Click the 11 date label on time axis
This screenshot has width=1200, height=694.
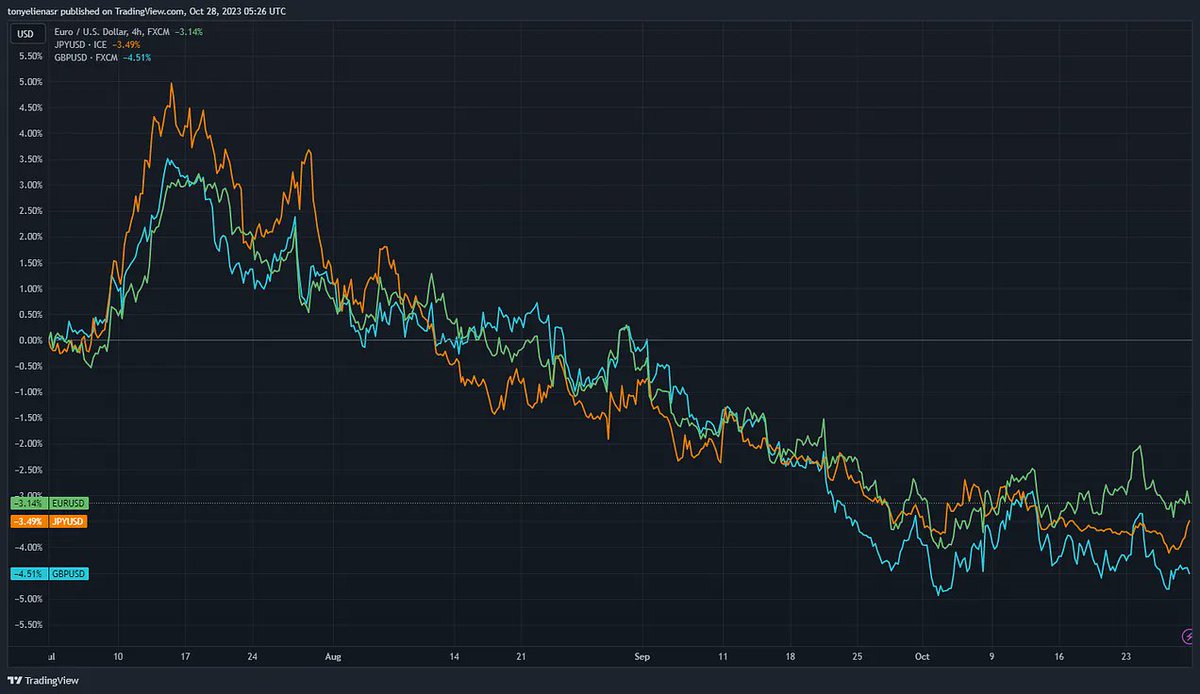[x=723, y=657]
